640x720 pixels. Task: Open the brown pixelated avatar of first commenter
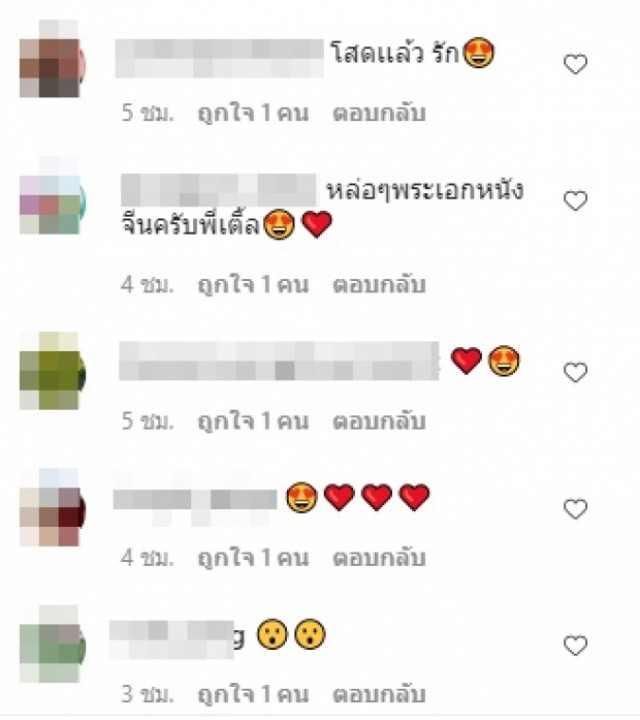52,59
